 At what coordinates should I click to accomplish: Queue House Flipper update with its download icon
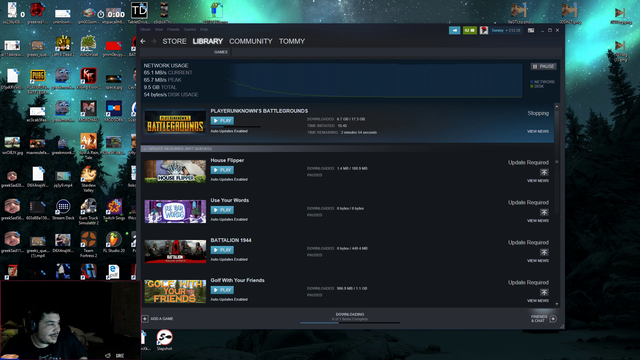544,172
